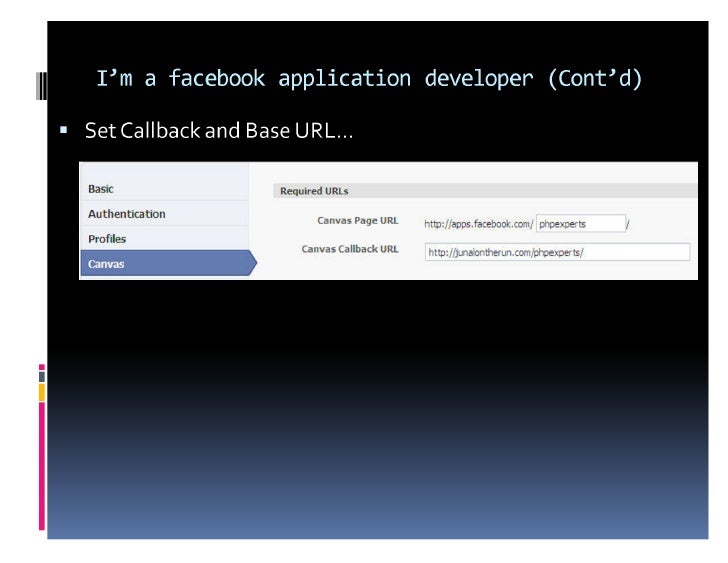
Task: Click the 'Canvas Page URL' label
Action: (358, 220)
